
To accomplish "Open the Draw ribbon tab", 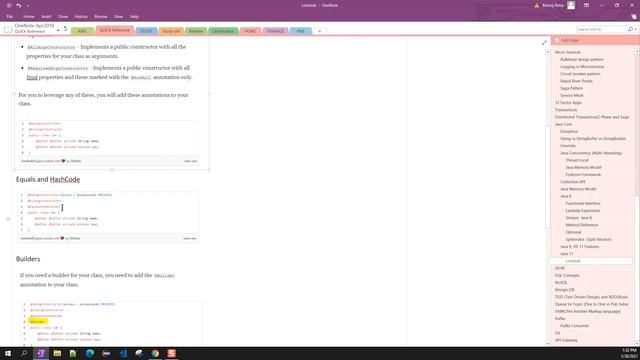I will 63,17.
